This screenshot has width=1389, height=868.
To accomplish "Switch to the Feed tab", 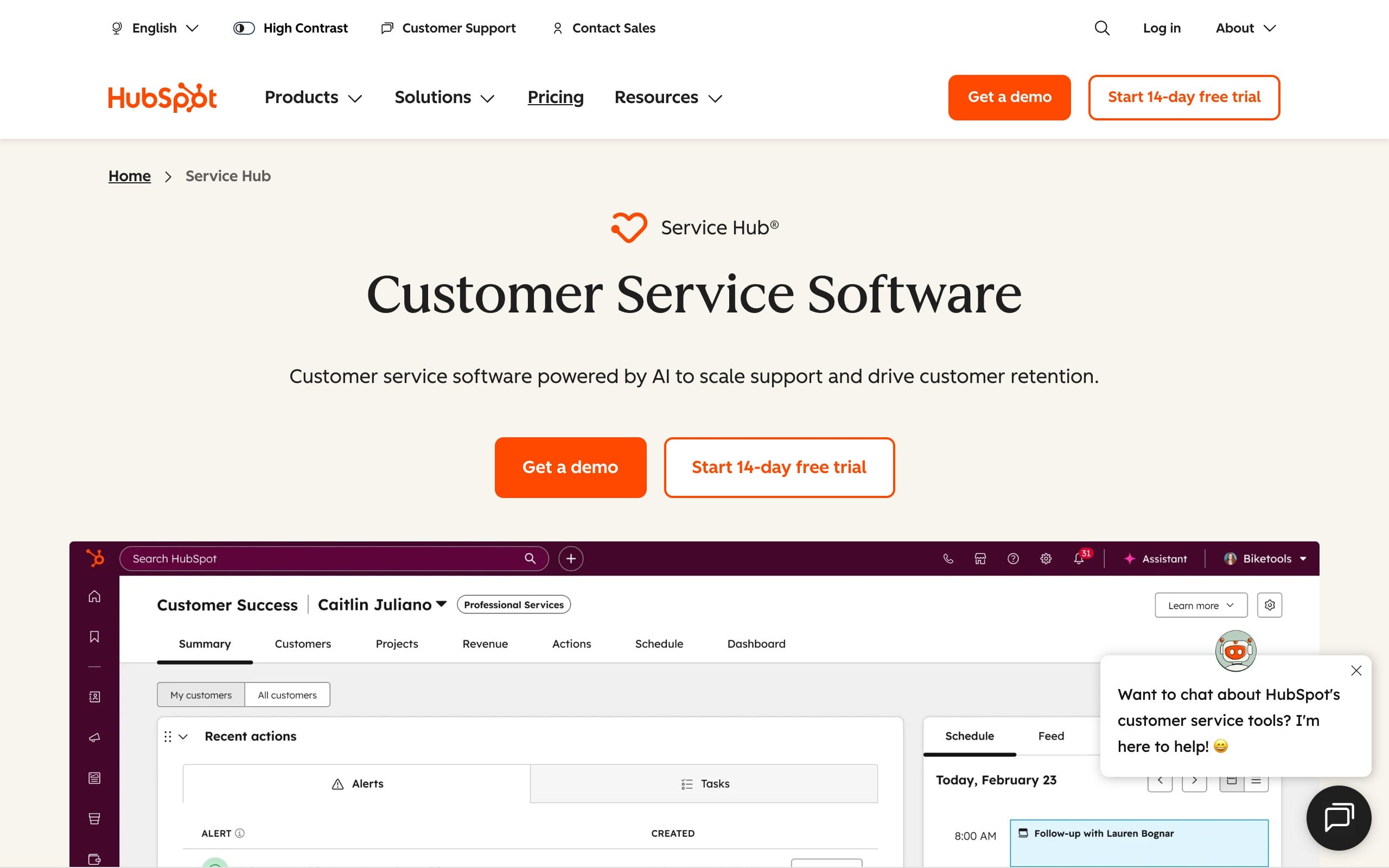I will point(1050,736).
